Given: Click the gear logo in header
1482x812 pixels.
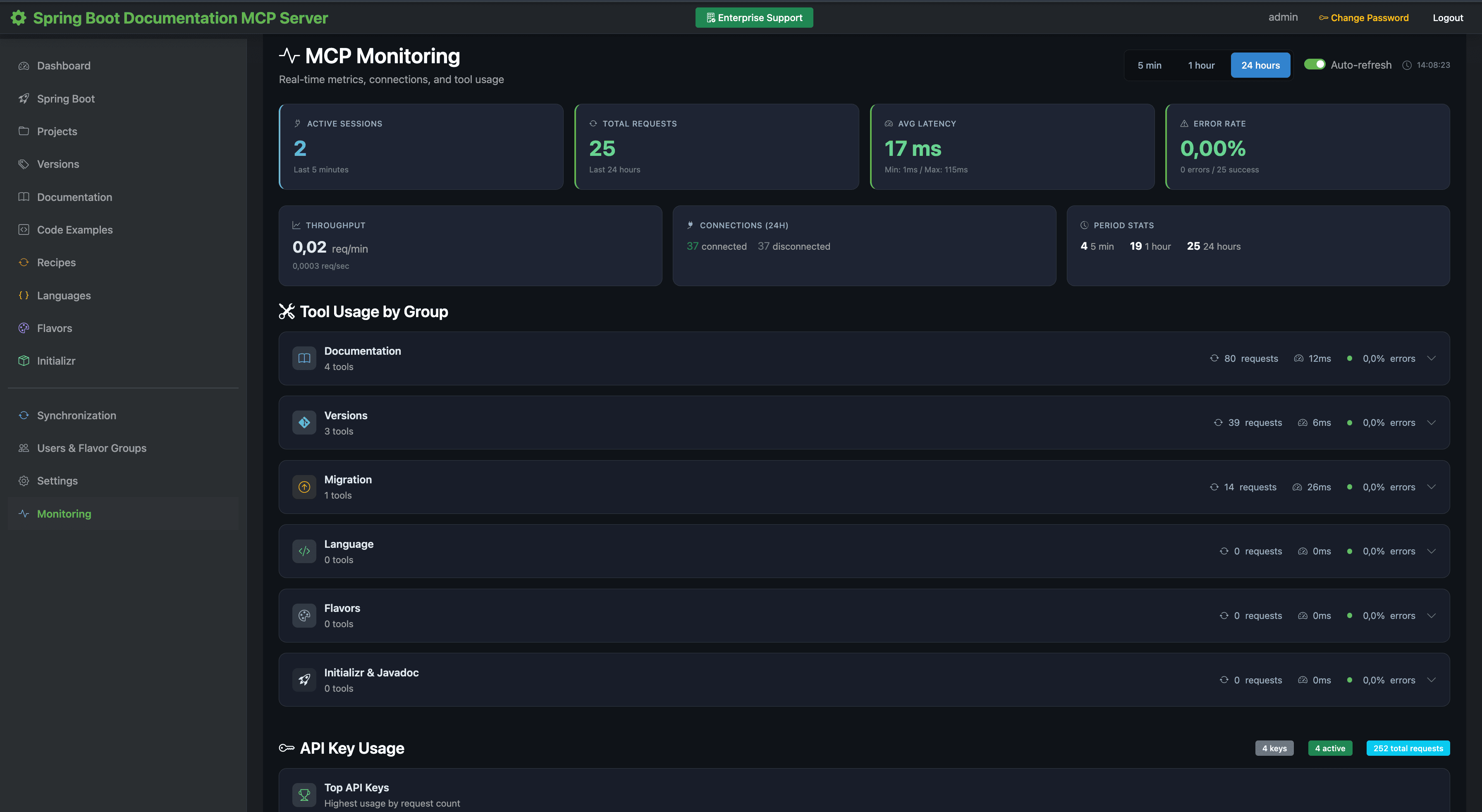Looking at the screenshot, I should pyautogui.click(x=19, y=18).
